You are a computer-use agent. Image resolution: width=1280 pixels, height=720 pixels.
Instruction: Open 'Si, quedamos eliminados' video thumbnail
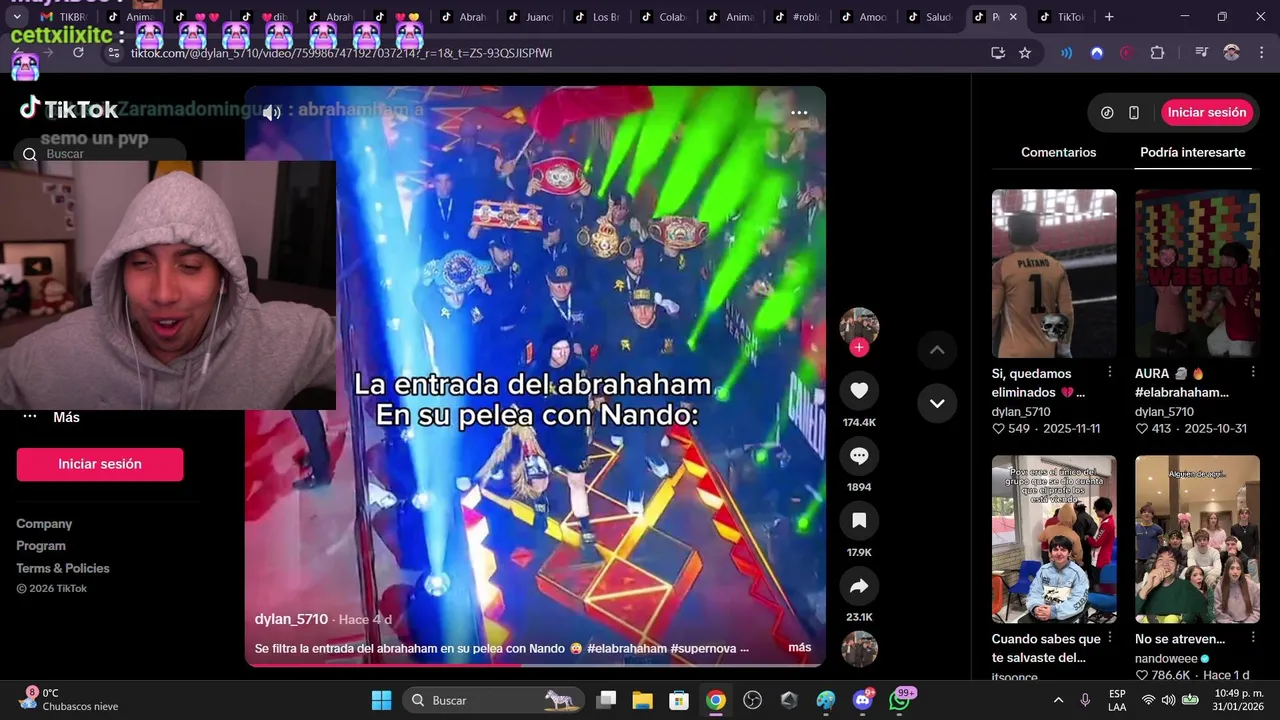(1054, 273)
